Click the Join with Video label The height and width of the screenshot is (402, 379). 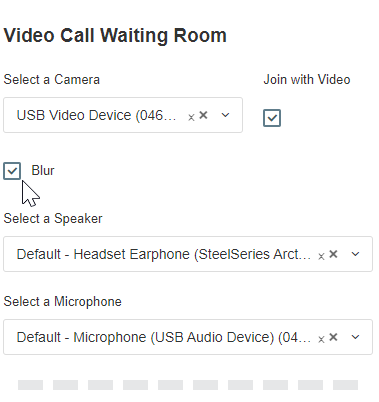307,80
